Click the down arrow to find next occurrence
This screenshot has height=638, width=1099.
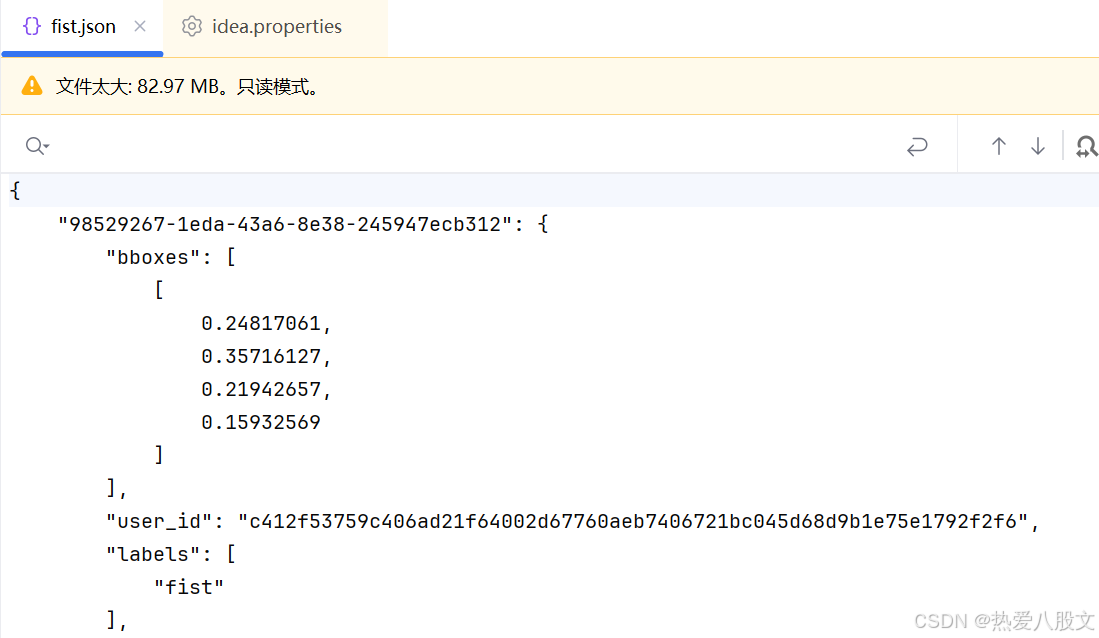pos(1038,146)
